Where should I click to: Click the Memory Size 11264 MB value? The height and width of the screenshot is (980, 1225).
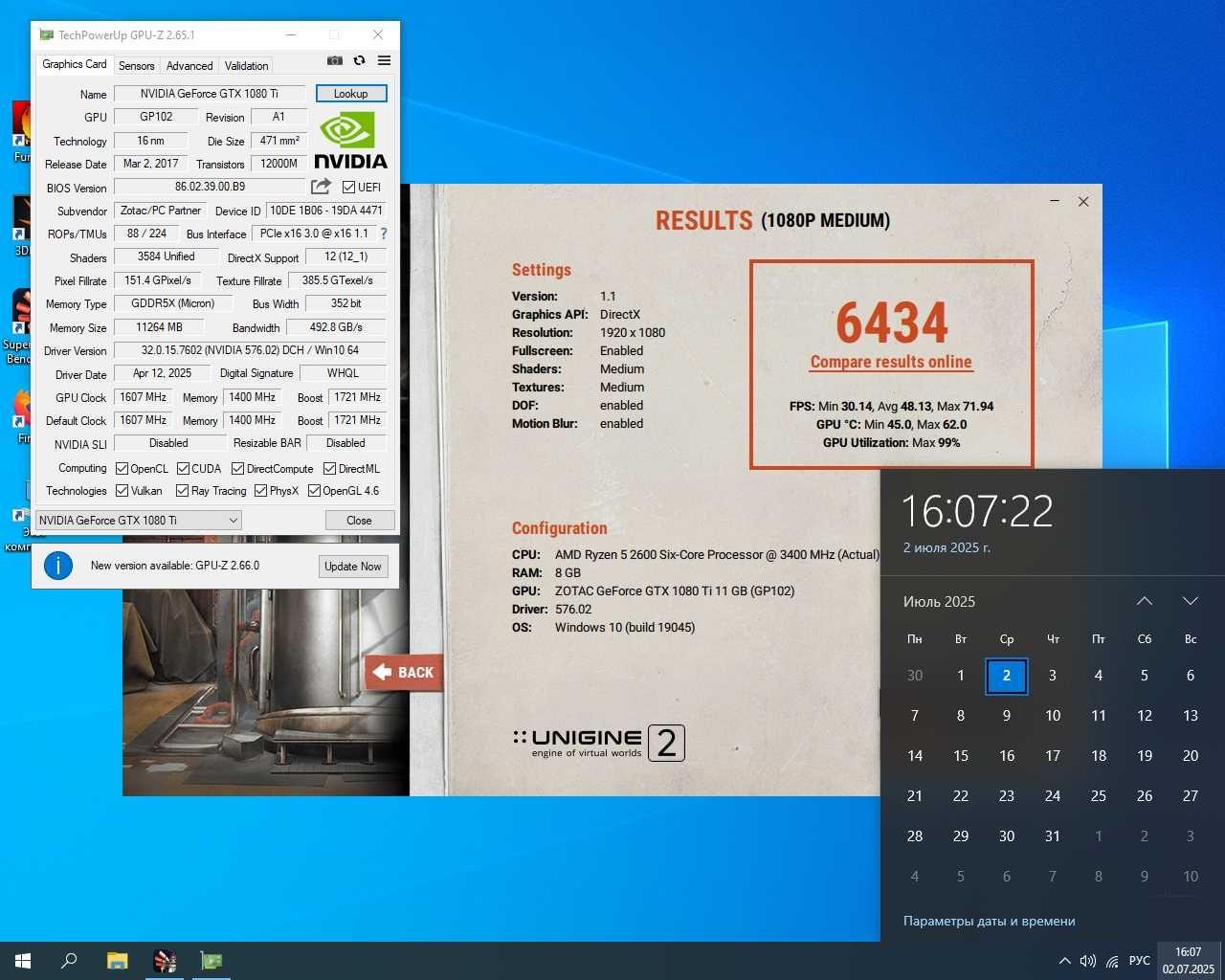click(x=160, y=327)
